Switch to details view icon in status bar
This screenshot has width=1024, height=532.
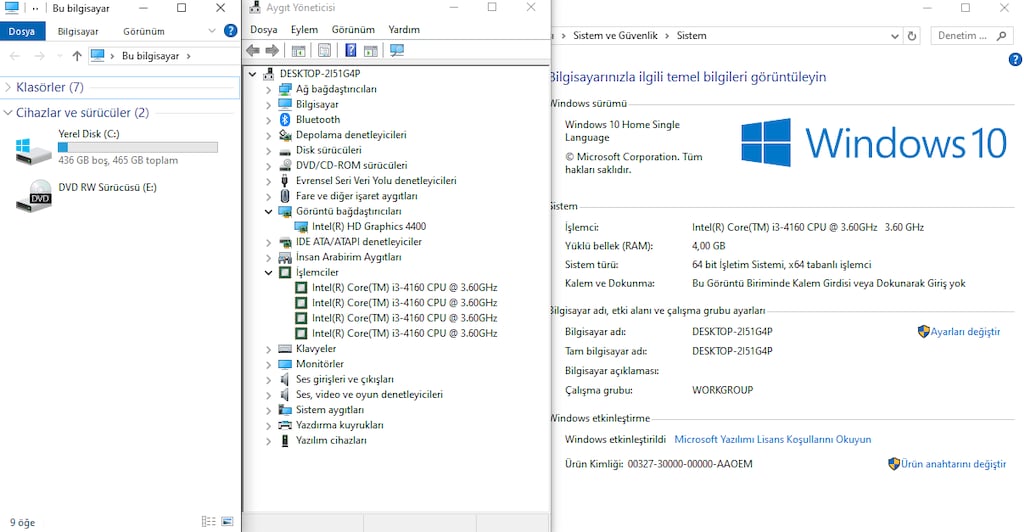pyautogui.click(x=208, y=521)
